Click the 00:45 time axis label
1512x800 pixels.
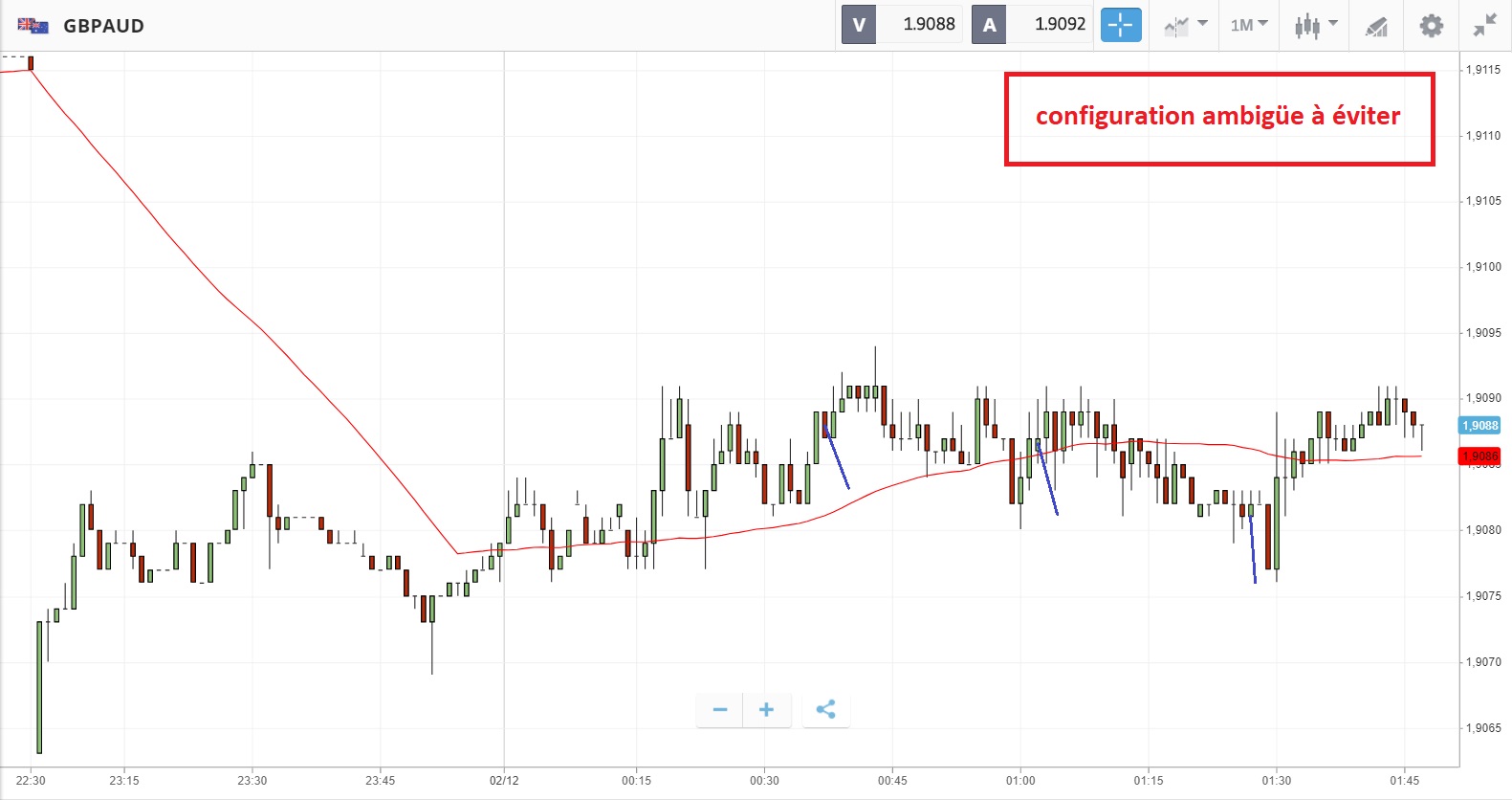pyautogui.click(x=892, y=781)
